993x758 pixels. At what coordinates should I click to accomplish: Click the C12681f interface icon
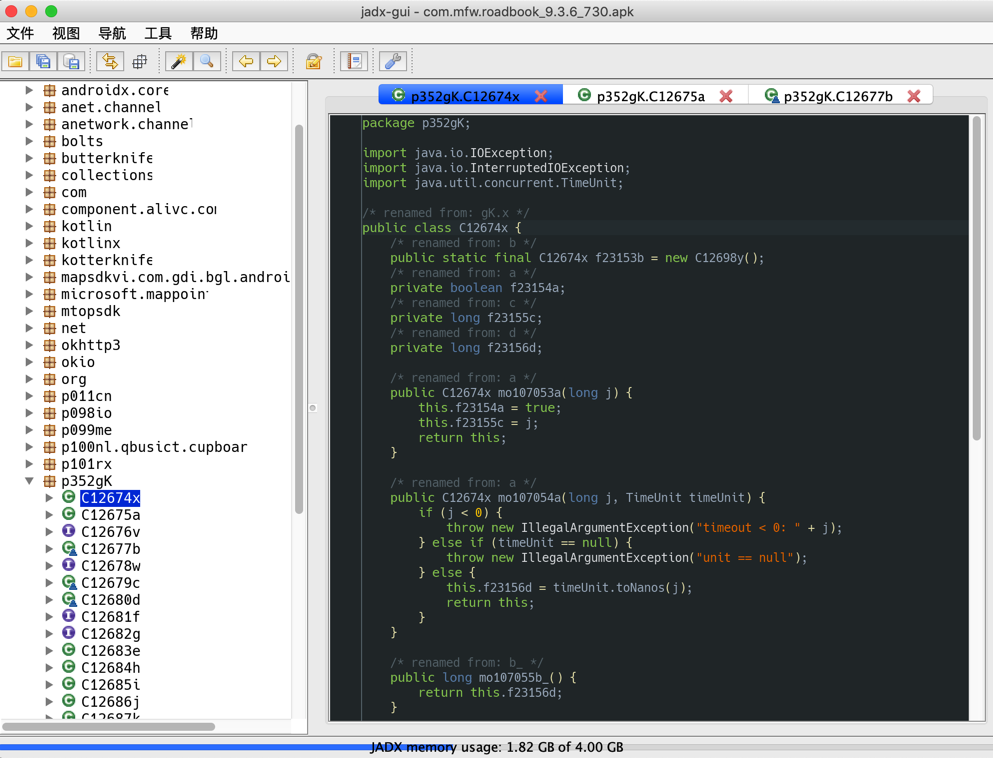pyautogui.click(x=68, y=616)
